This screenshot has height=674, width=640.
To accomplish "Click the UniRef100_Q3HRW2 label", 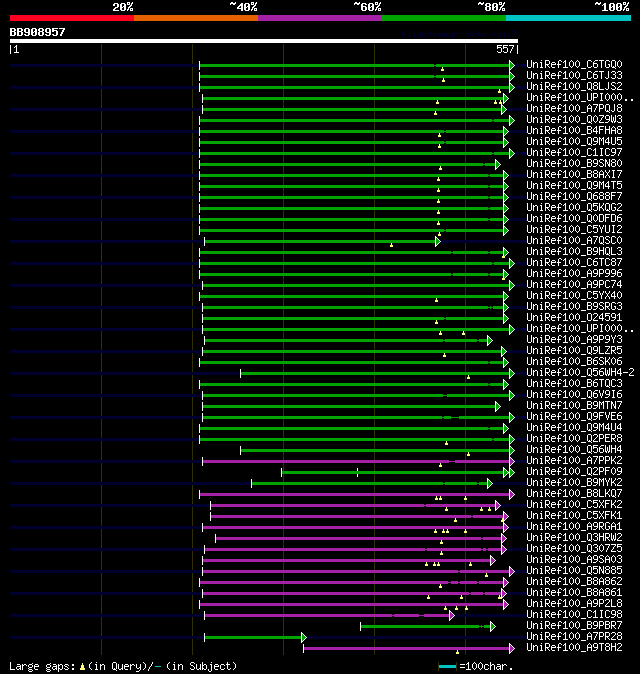I will point(574,538).
